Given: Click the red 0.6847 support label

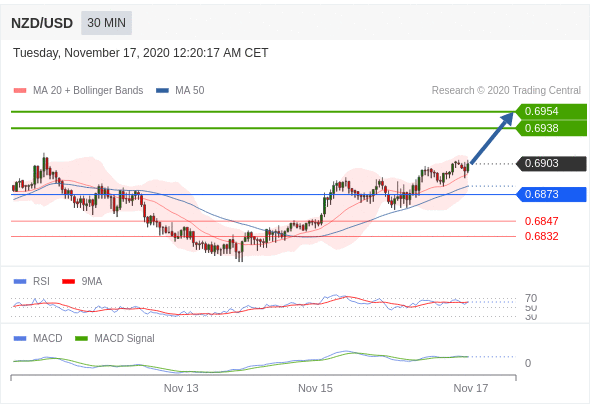Looking at the screenshot, I should pyautogui.click(x=542, y=221).
